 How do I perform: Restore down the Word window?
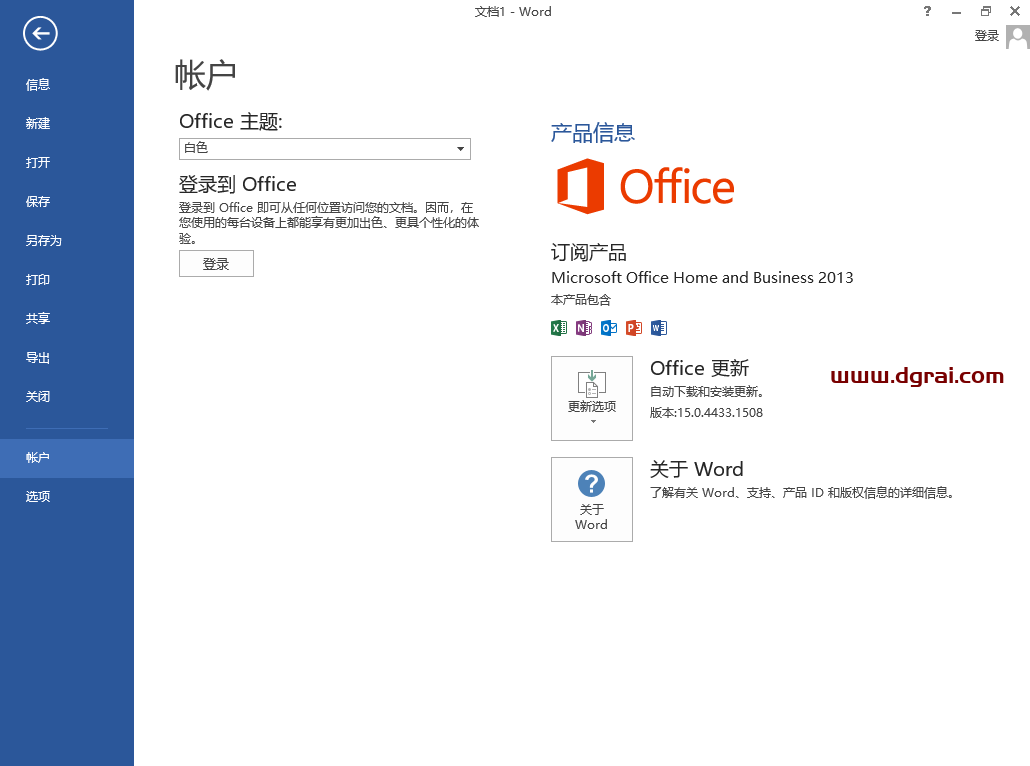coord(985,11)
